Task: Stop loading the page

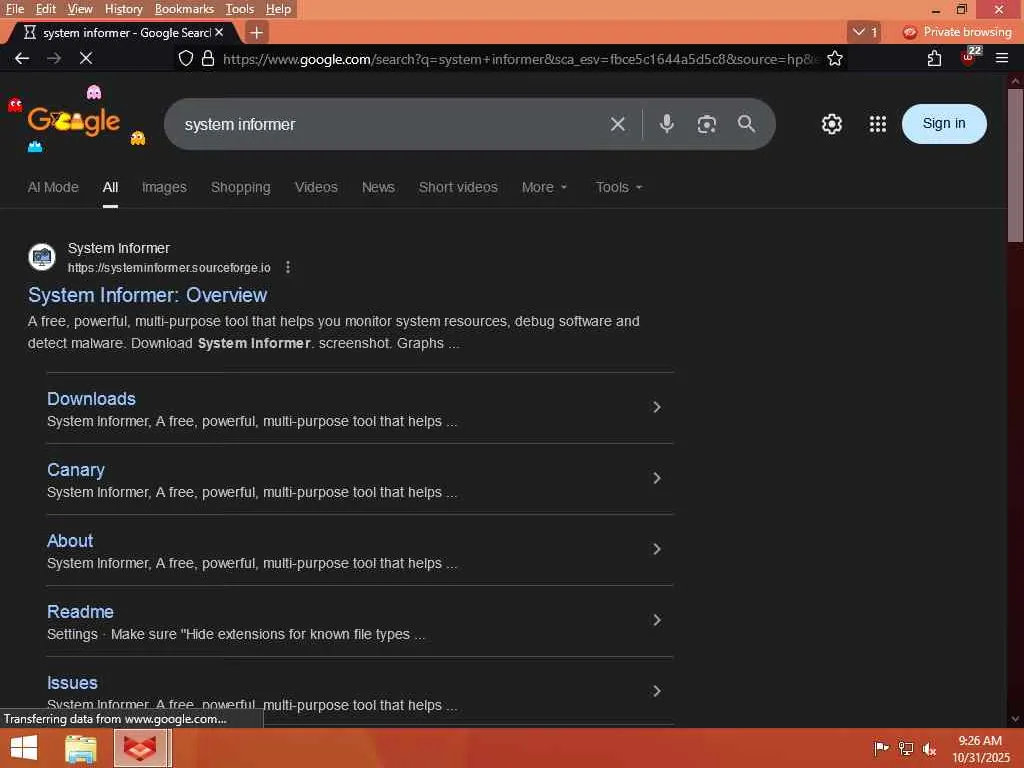Action: (x=86, y=58)
